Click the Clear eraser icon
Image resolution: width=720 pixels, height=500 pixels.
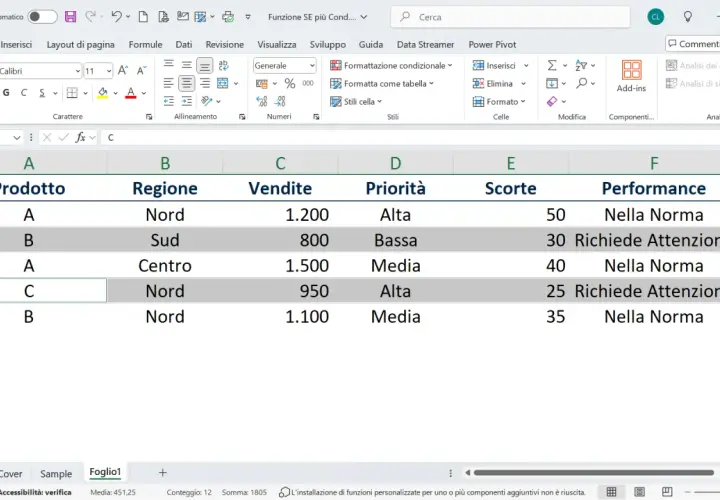[x=552, y=101]
